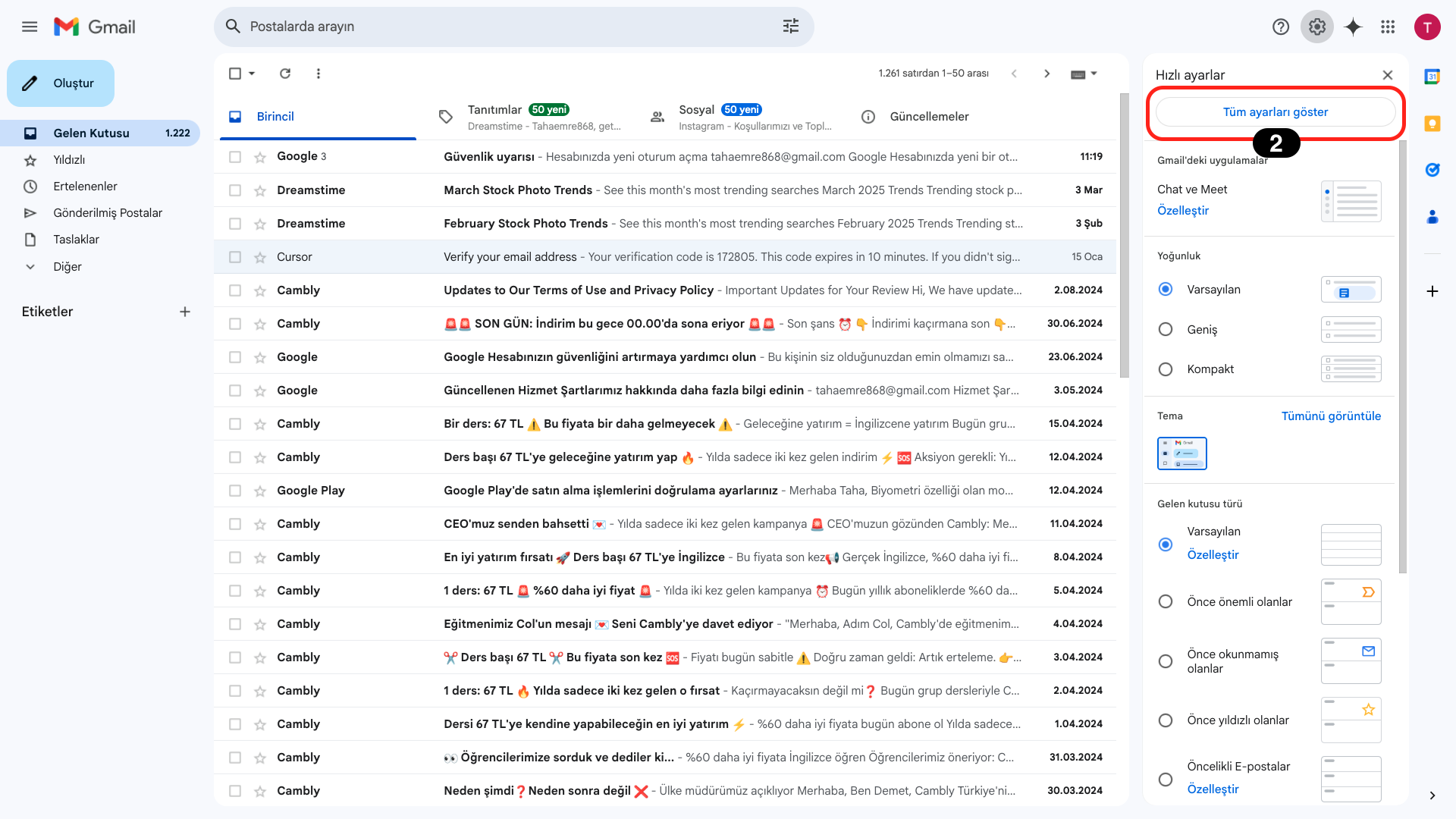1456x819 pixels.
Task: Open Google Tasks side panel icon
Action: (1432, 170)
